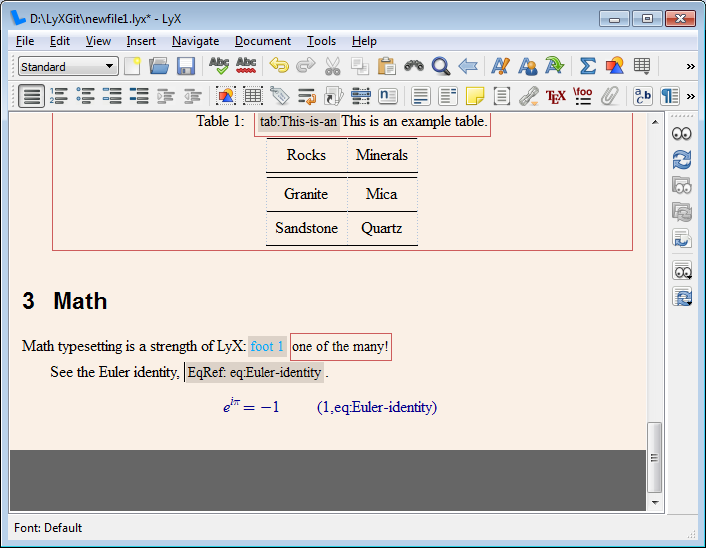The width and height of the screenshot is (706, 548).
Task: Click the Update document refresh icon
Action: pos(682,159)
